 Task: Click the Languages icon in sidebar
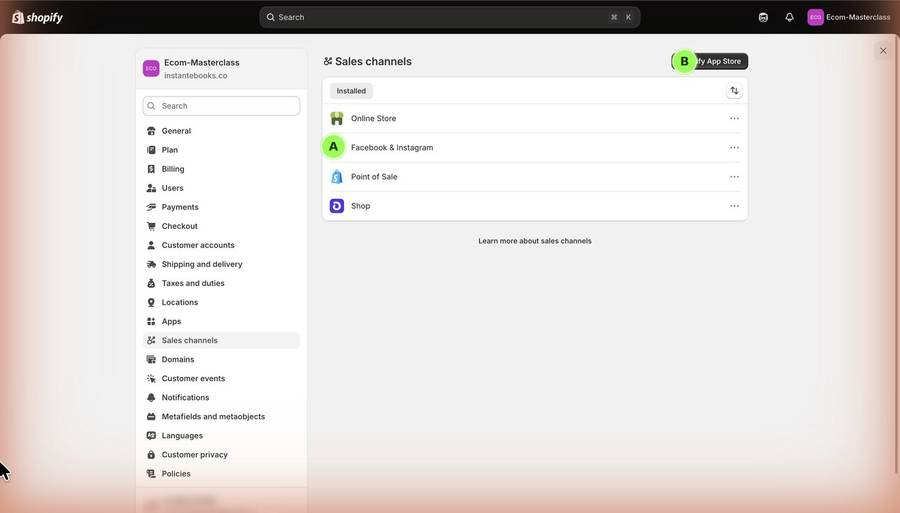pos(151,436)
